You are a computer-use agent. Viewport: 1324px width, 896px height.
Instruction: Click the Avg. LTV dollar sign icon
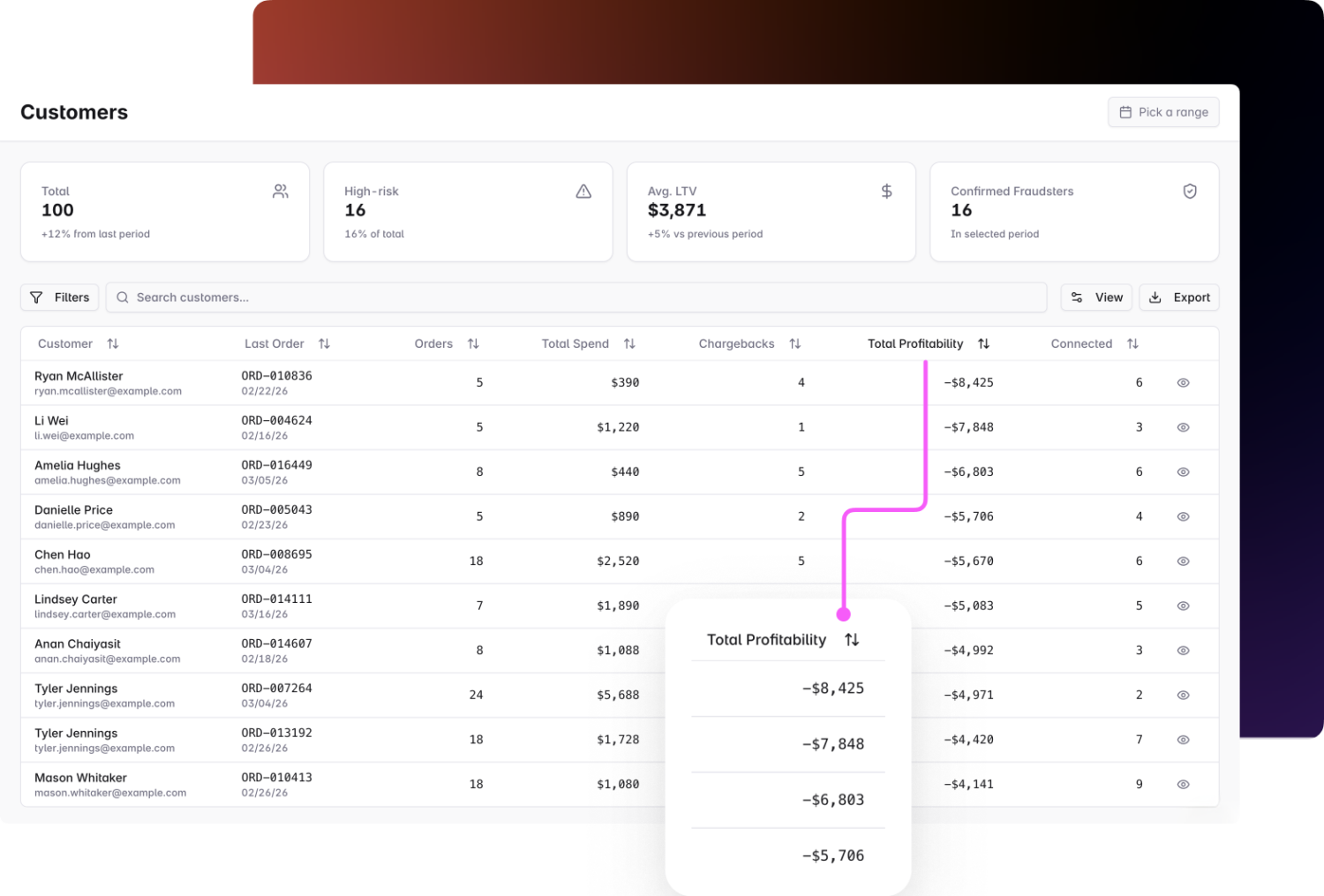[886, 191]
